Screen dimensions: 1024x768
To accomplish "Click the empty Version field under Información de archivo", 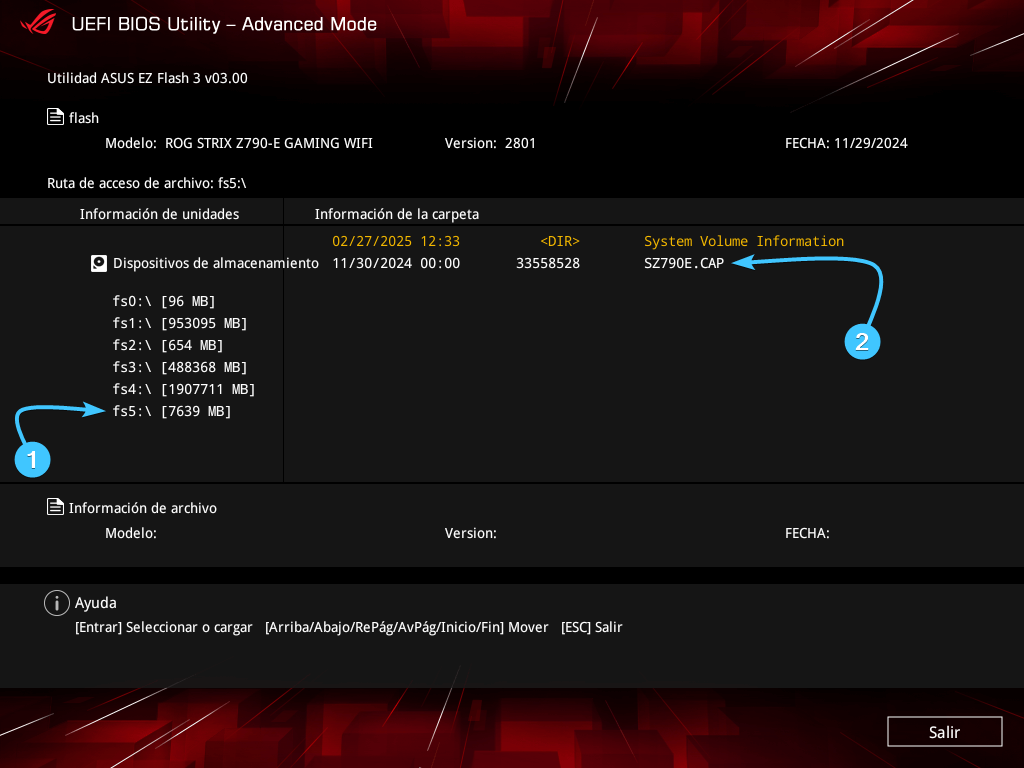I will (x=470, y=533).
